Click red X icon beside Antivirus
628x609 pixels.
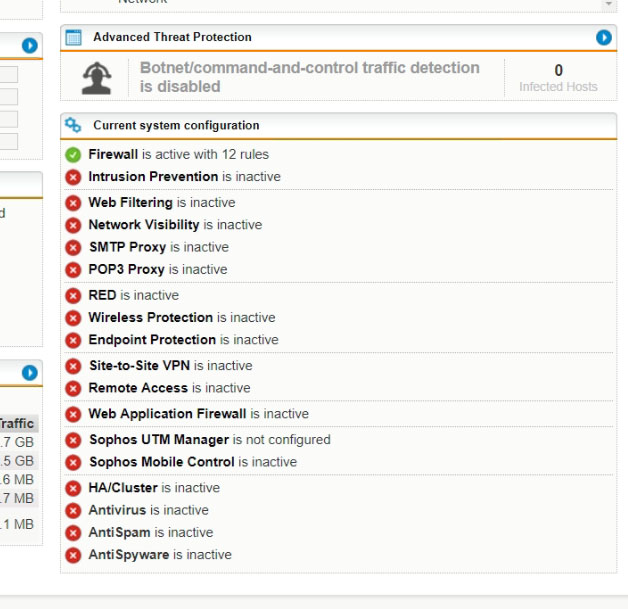[x=73, y=511]
